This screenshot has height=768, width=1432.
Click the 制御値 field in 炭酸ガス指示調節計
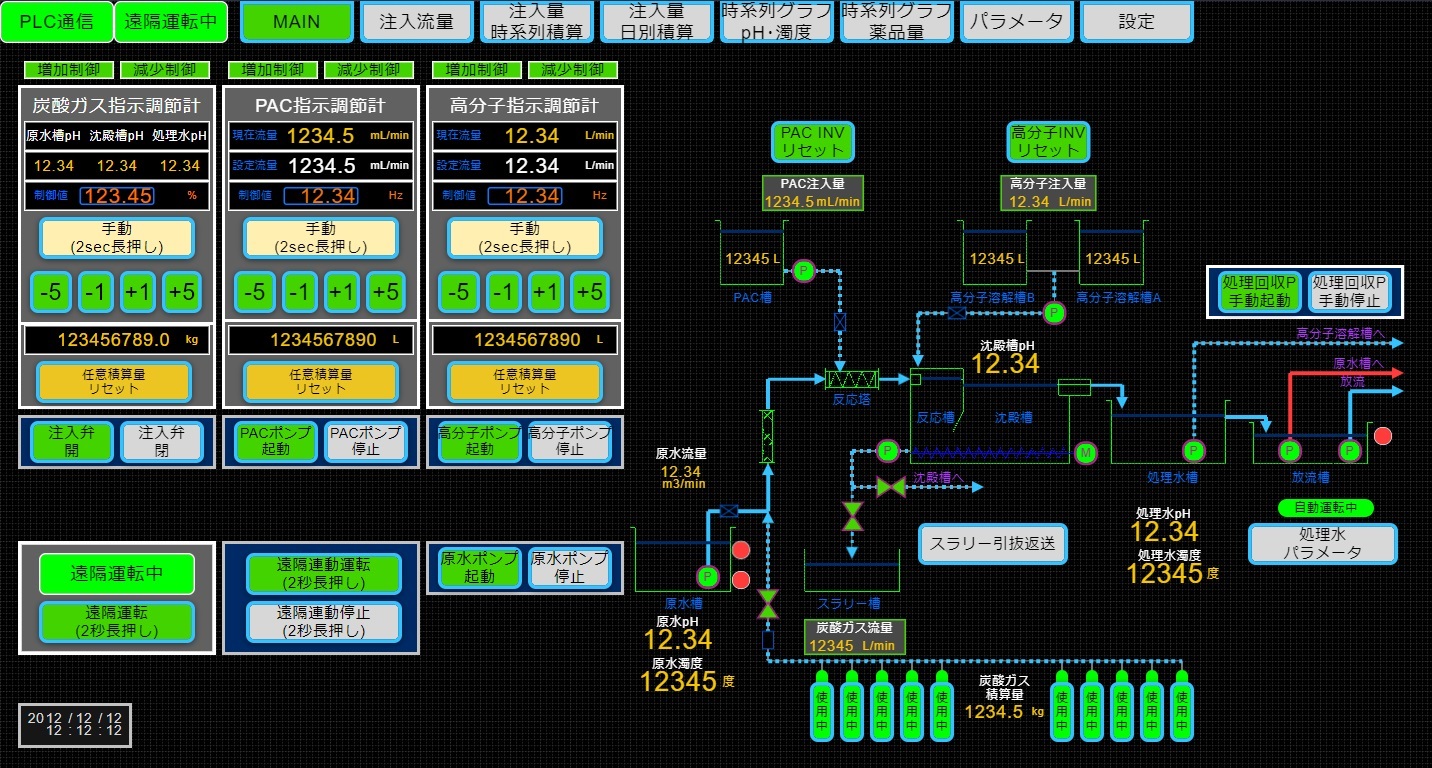118,196
